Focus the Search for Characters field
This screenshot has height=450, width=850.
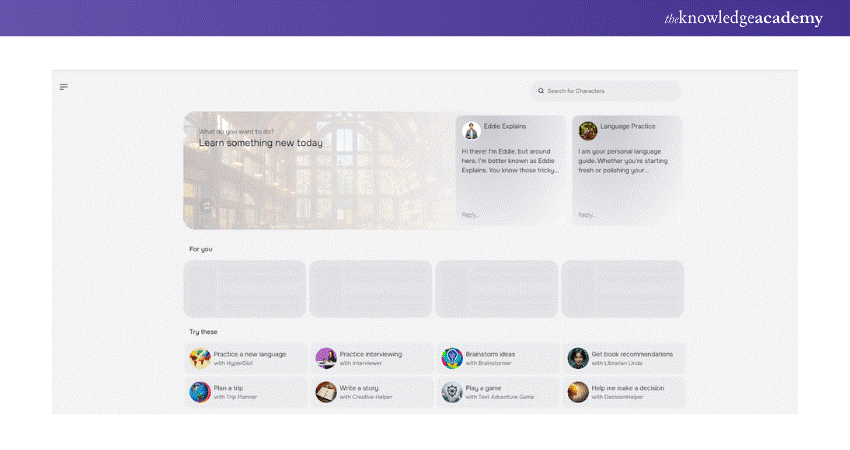point(608,91)
